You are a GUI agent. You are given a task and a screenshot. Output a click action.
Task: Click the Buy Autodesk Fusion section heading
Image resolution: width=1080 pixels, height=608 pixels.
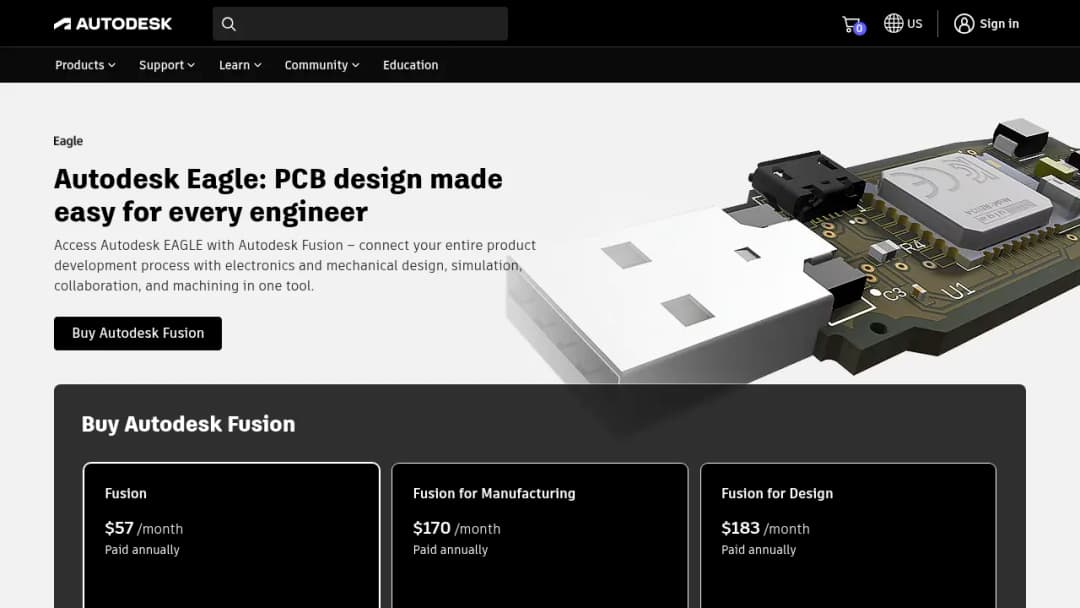[188, 423]
